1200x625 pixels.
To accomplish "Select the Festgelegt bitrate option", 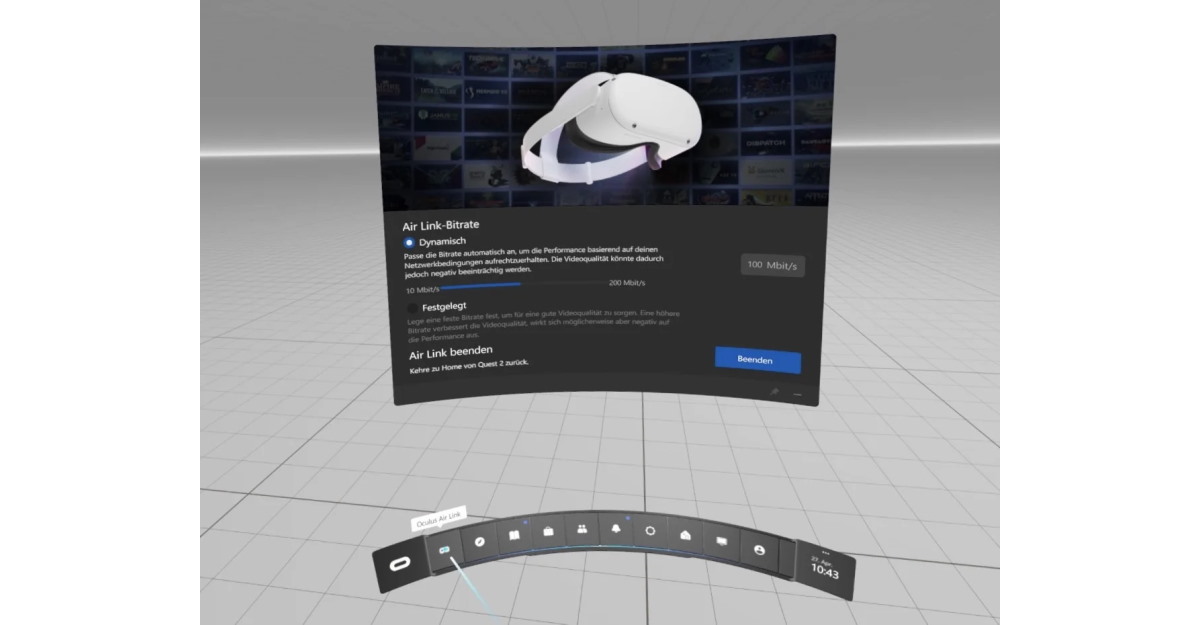I will [x=412, y=306].
